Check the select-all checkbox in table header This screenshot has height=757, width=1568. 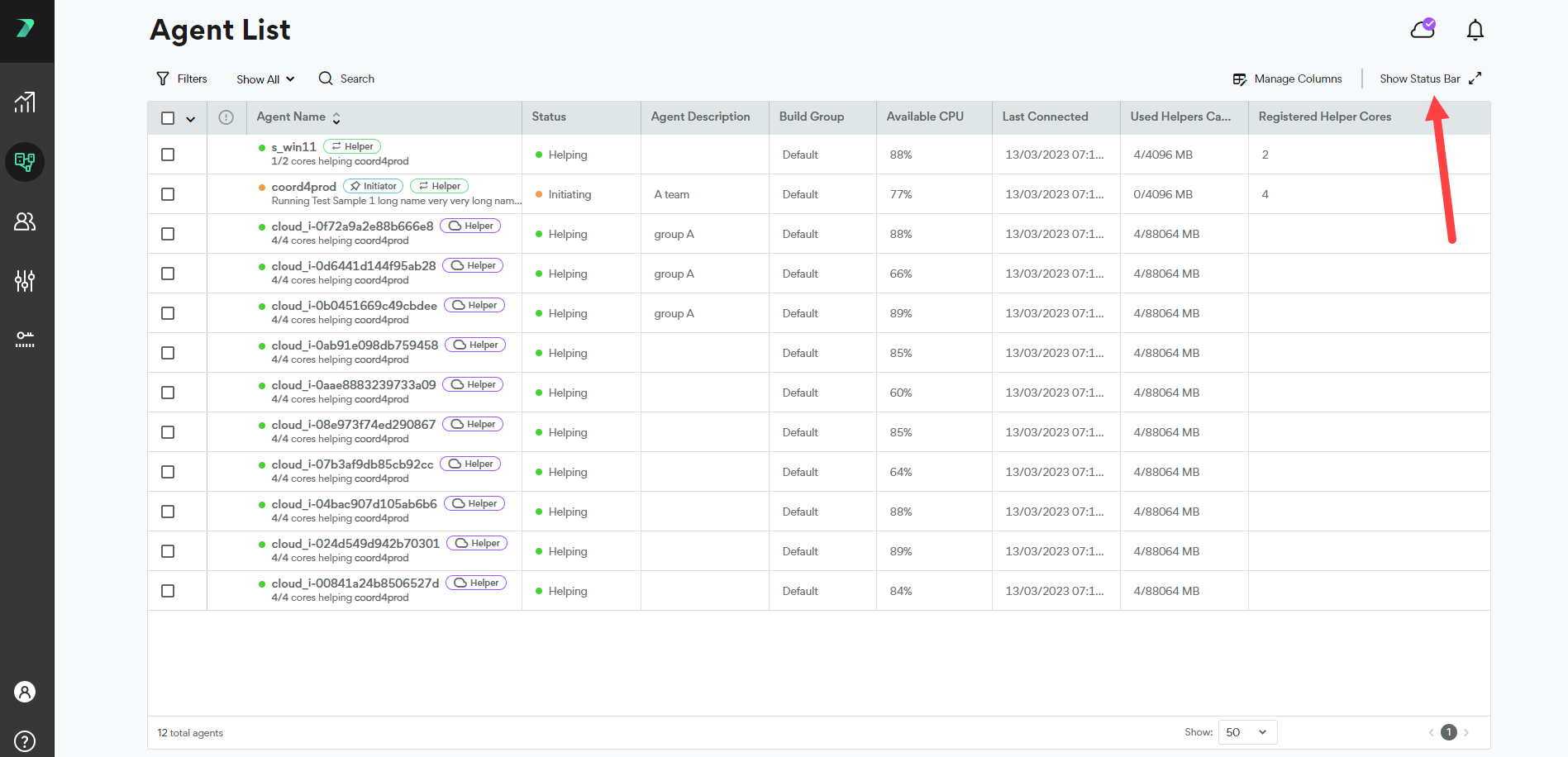click(168, 118)
